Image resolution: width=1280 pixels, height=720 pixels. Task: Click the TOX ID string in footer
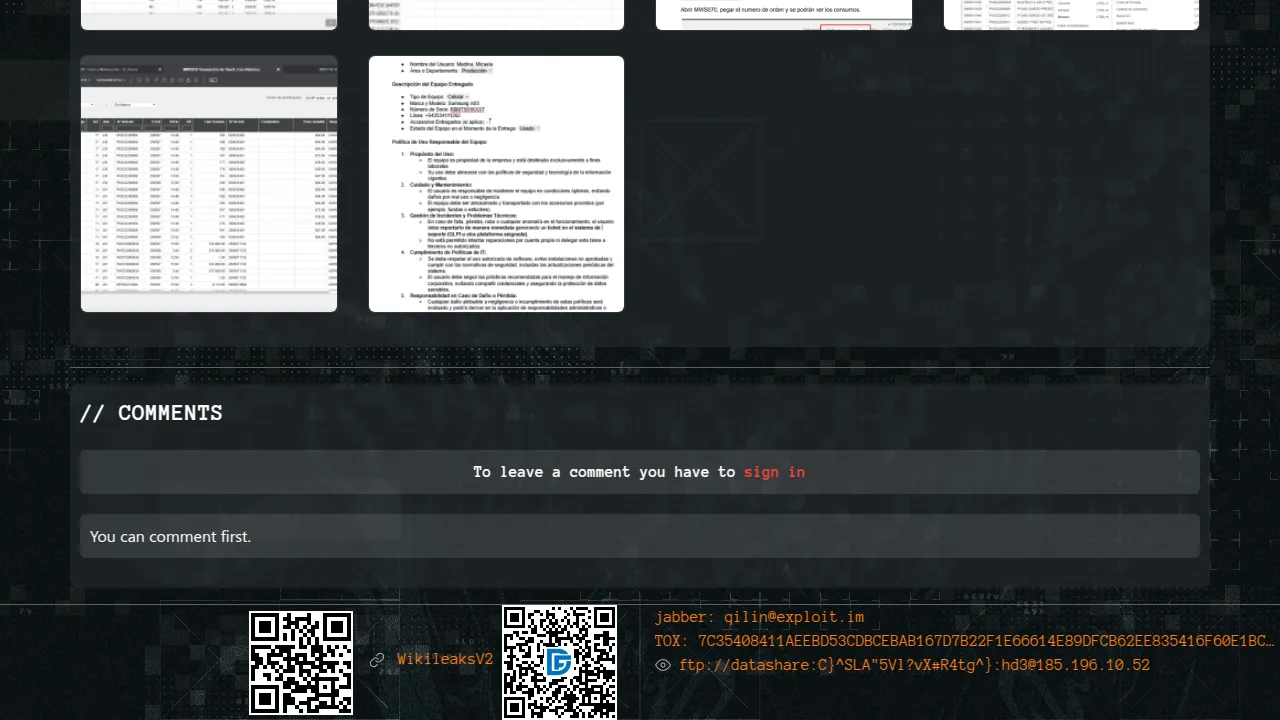pyautogui.click(x=985, y=641)
